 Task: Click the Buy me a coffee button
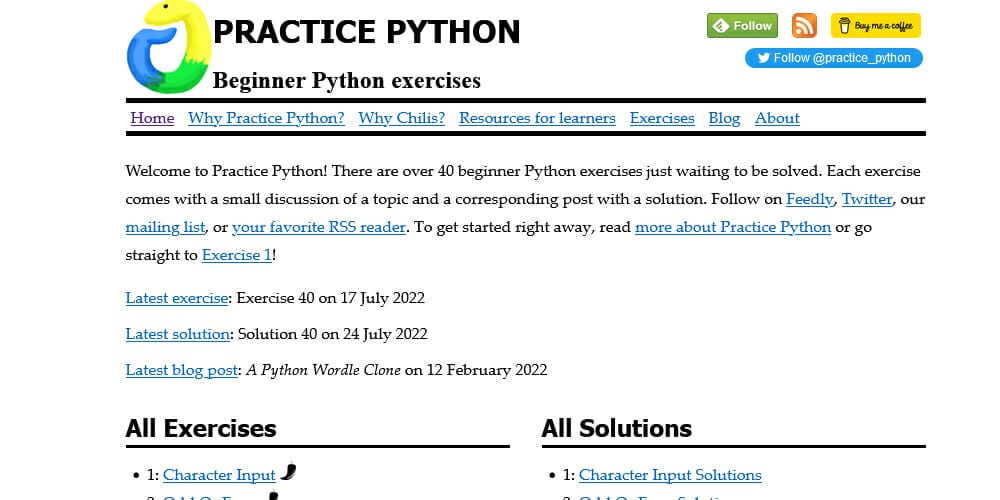[875, 26]
